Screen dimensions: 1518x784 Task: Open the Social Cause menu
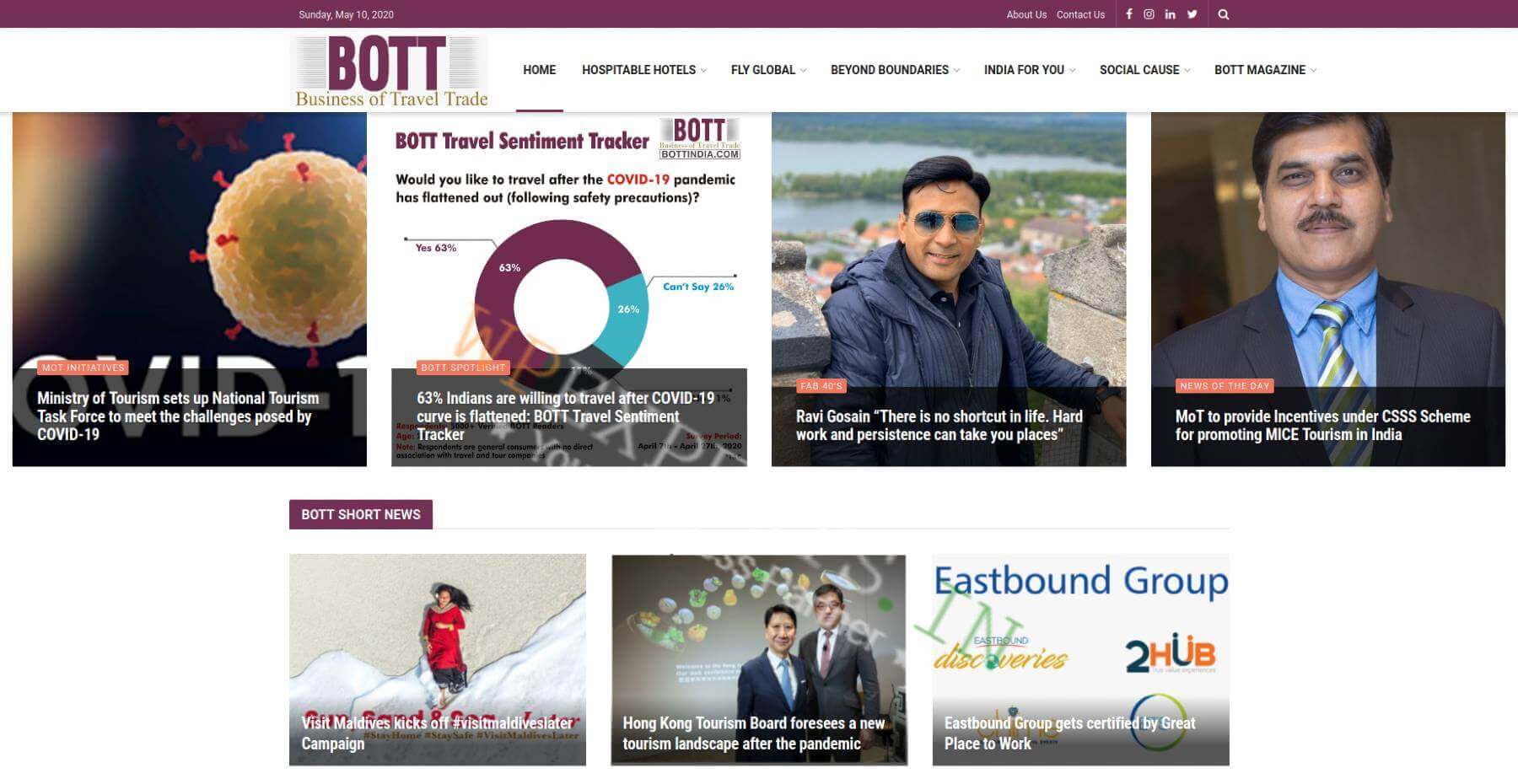click(x=1144, y=70)
